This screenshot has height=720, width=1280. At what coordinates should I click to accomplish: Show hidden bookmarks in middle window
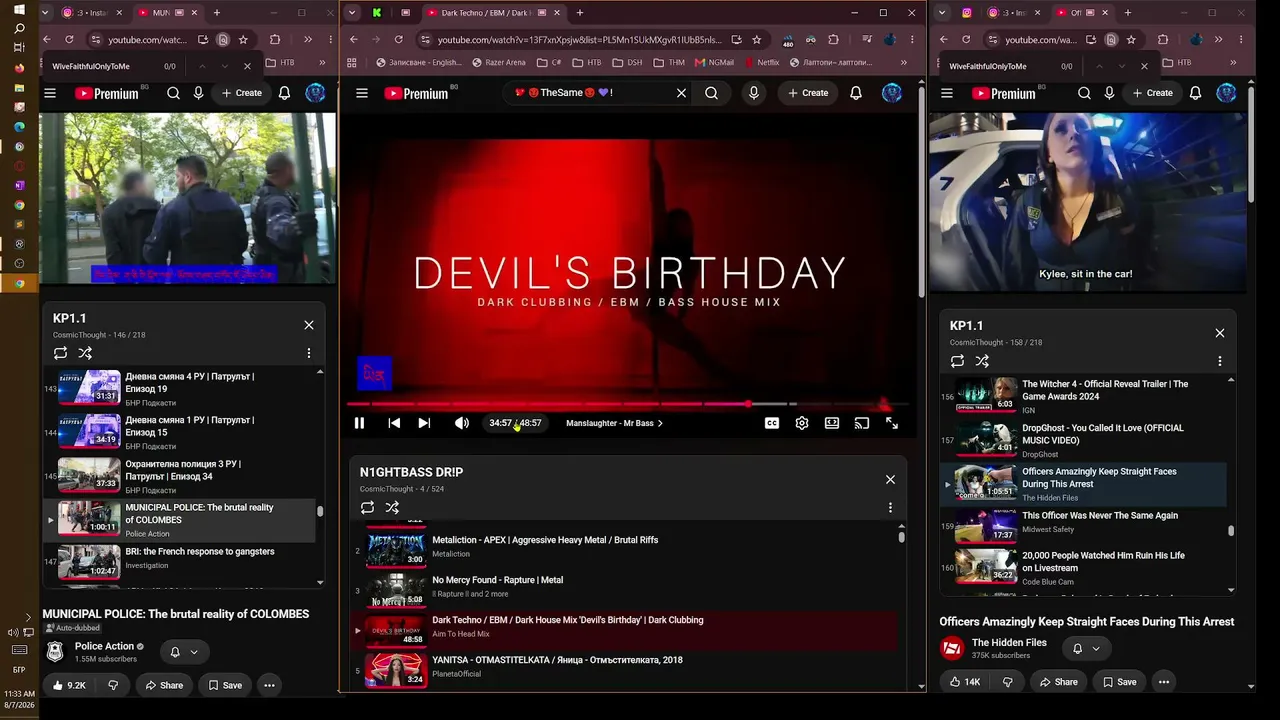point(903,62)
